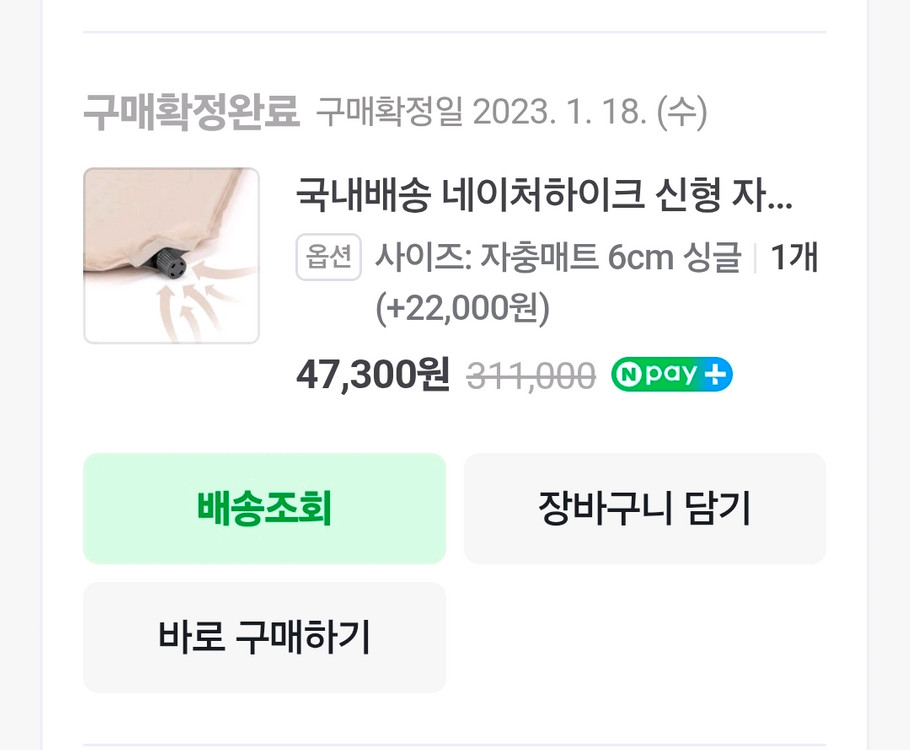This screenshot has height=750, width=910.
Task: Click the 배송조회 delivery tracking button
Action: pos(264,508)
